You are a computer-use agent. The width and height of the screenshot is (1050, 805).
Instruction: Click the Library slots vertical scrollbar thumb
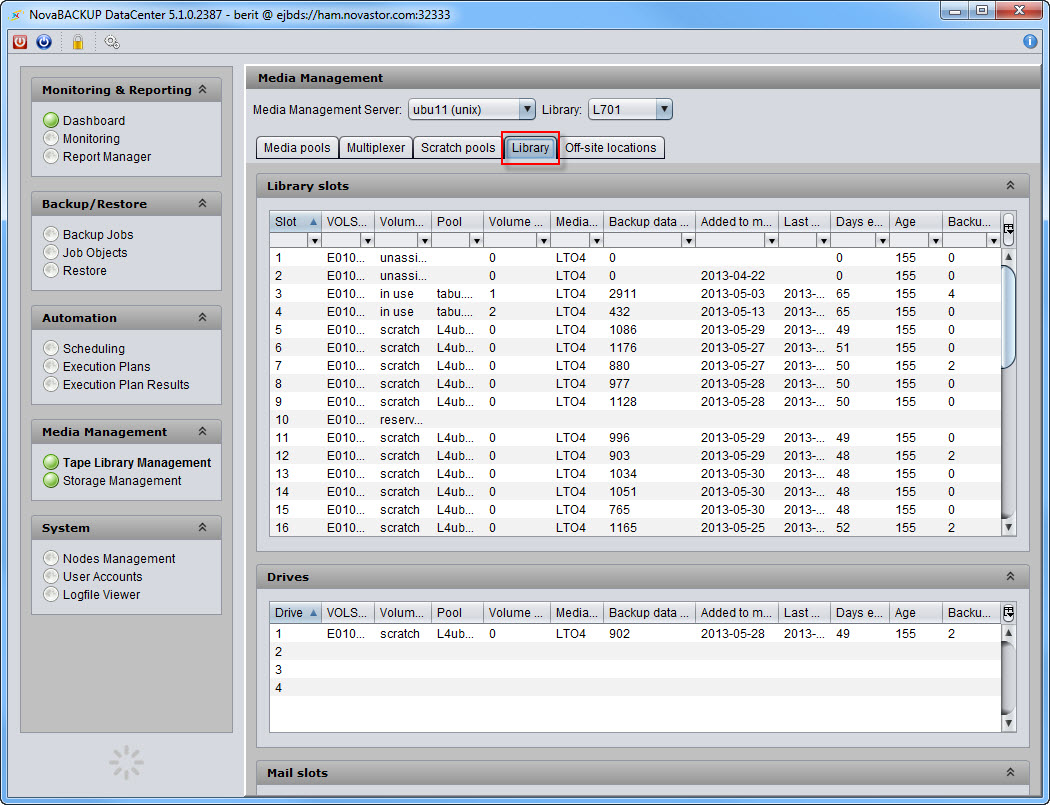(x=1008, y=316)
